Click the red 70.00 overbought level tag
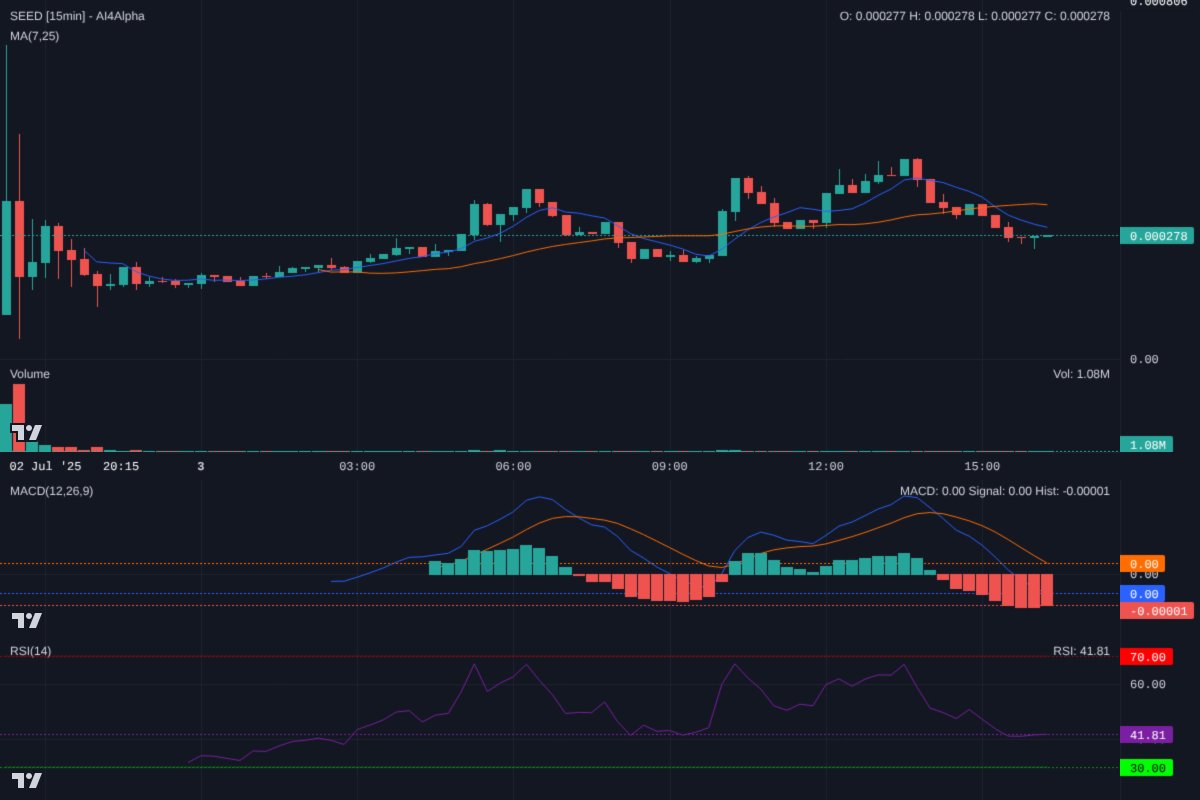1200x800 pixels. (x=1146, y=657)
